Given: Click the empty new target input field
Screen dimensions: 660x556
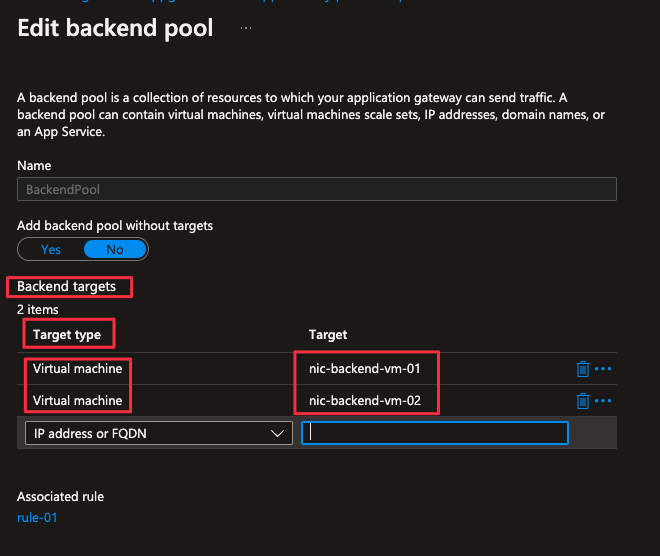Looking at the screenshot, I should [x=435, y=433].
